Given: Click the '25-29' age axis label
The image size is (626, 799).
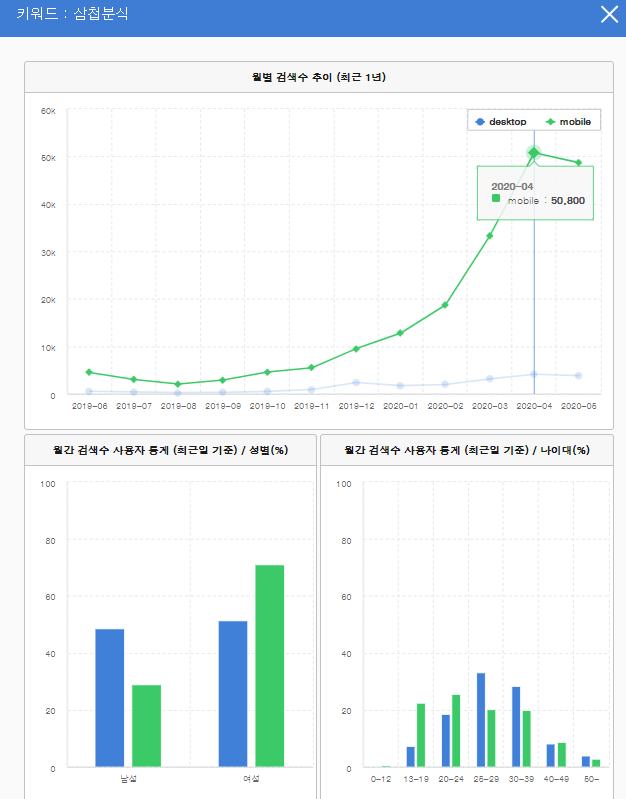Looking at the screenshot, I should coord(486,779).
